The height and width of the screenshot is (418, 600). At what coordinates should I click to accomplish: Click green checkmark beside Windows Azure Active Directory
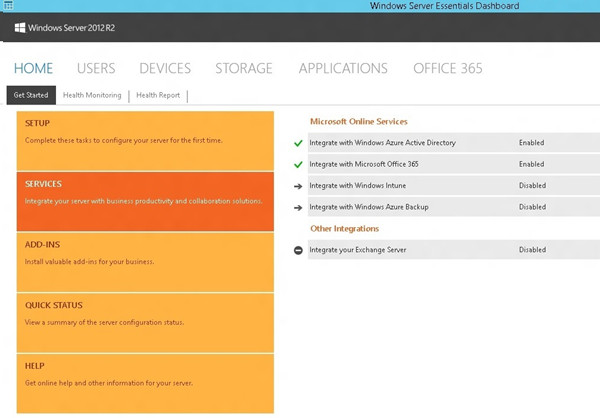click(298, 143)
